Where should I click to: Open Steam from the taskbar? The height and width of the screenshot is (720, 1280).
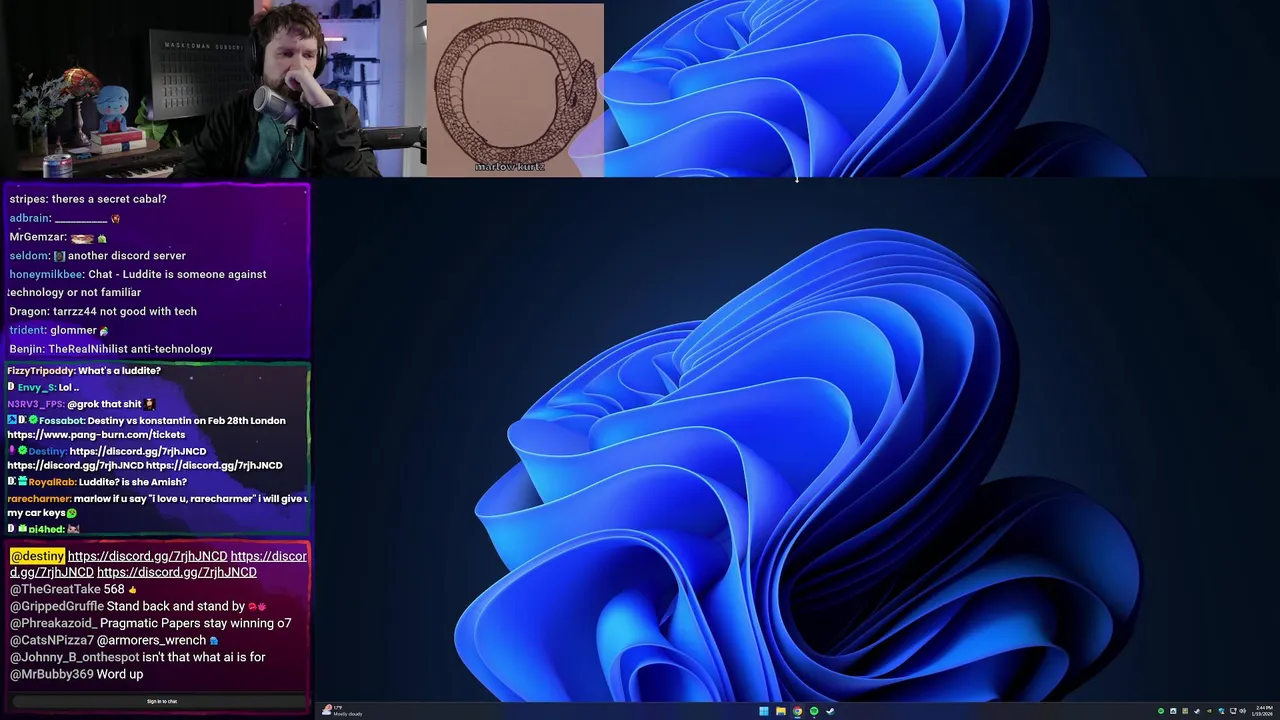(831, 711)
